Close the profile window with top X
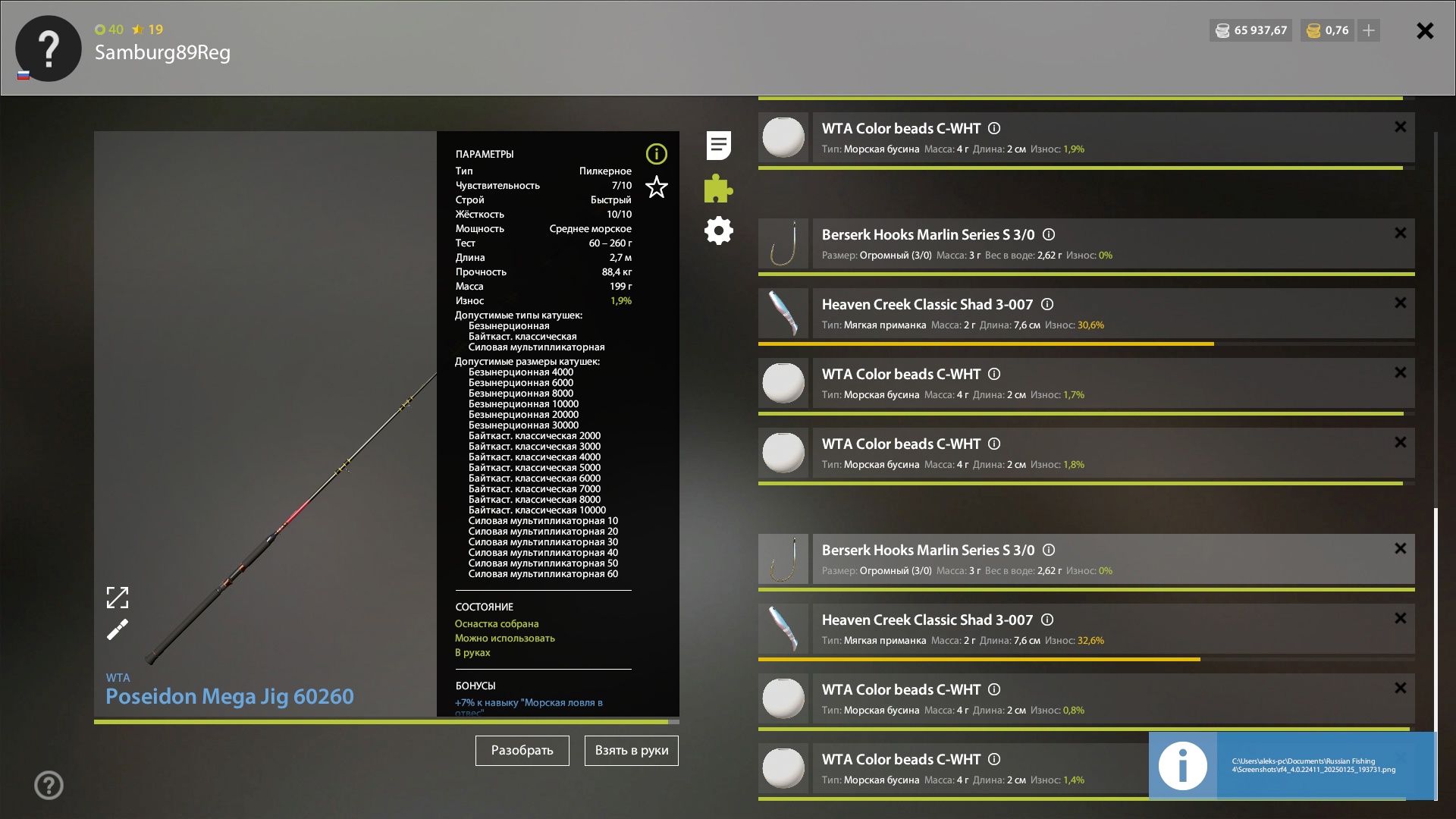The image size is (1456, 819). (x=1425, y=30)
